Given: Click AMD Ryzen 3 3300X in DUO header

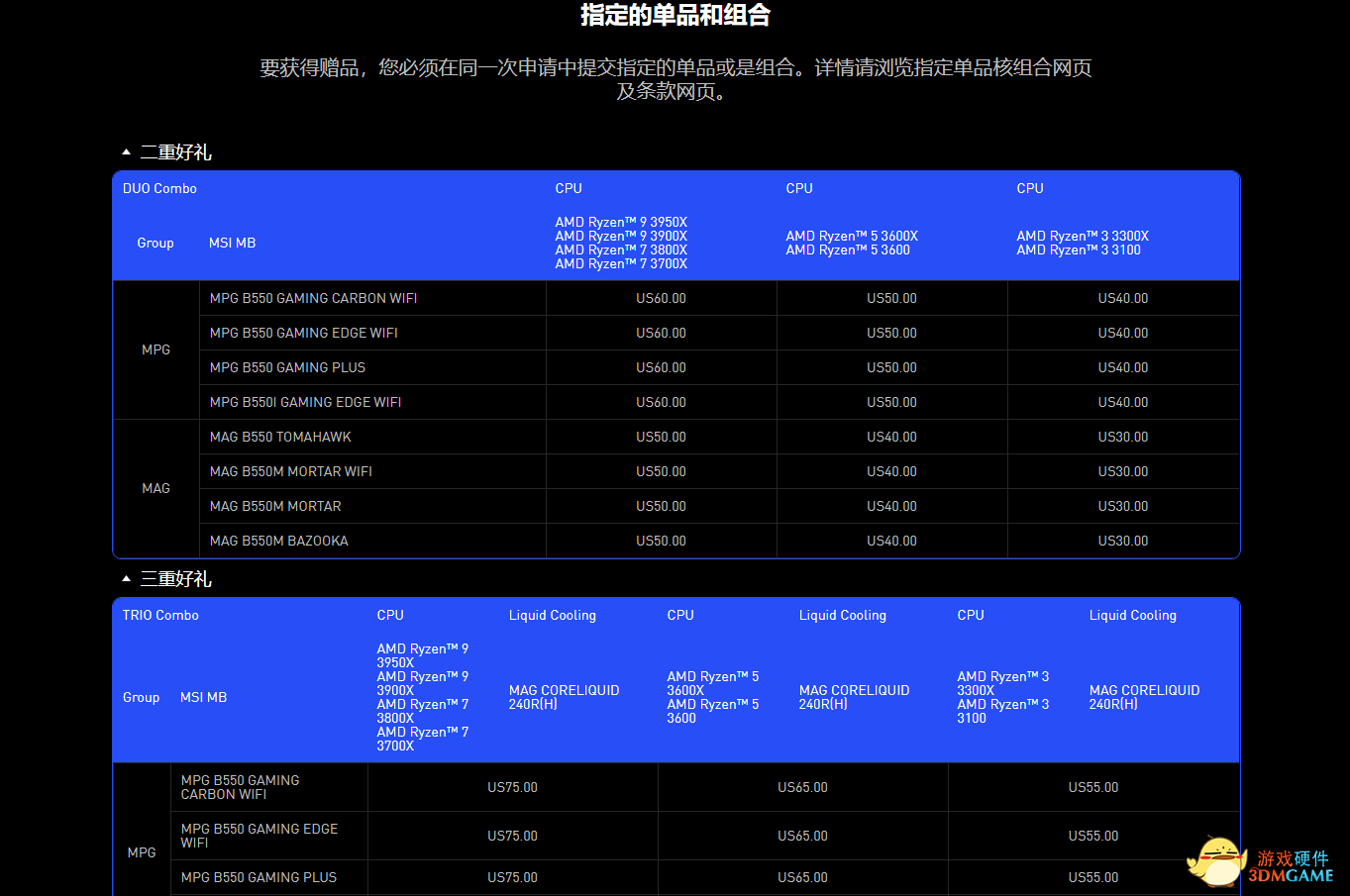Looking at the screenshot, I should click(1083, 236).
